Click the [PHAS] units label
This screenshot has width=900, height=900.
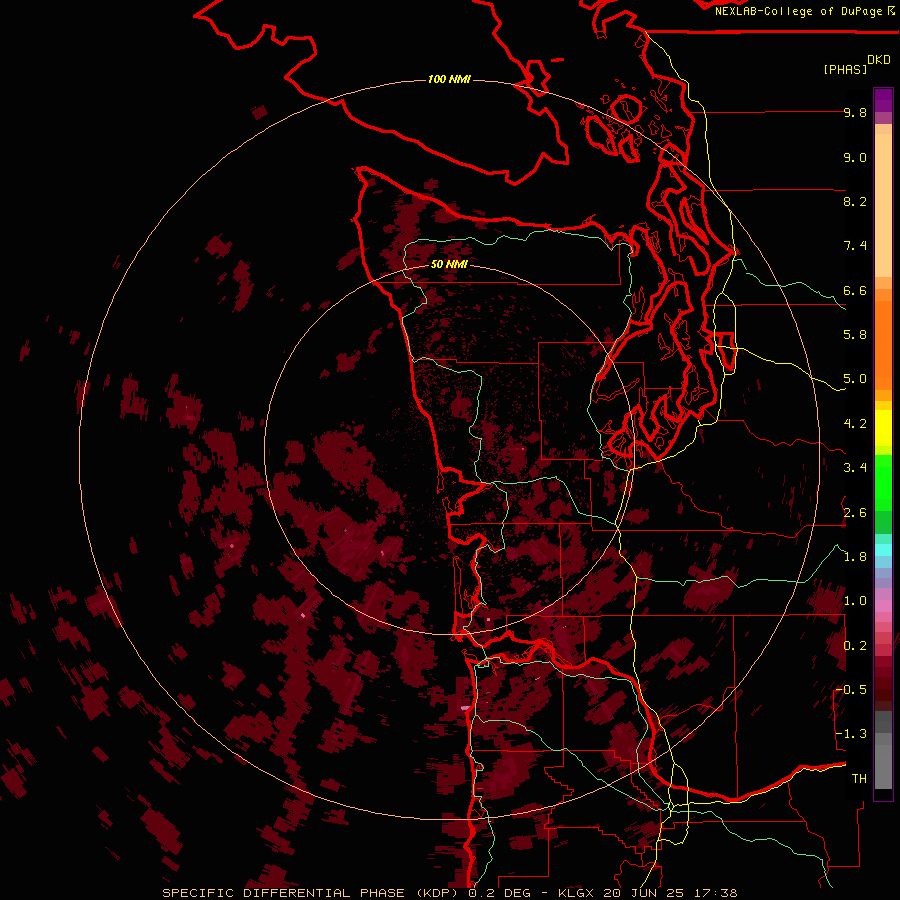click(845, 69)
